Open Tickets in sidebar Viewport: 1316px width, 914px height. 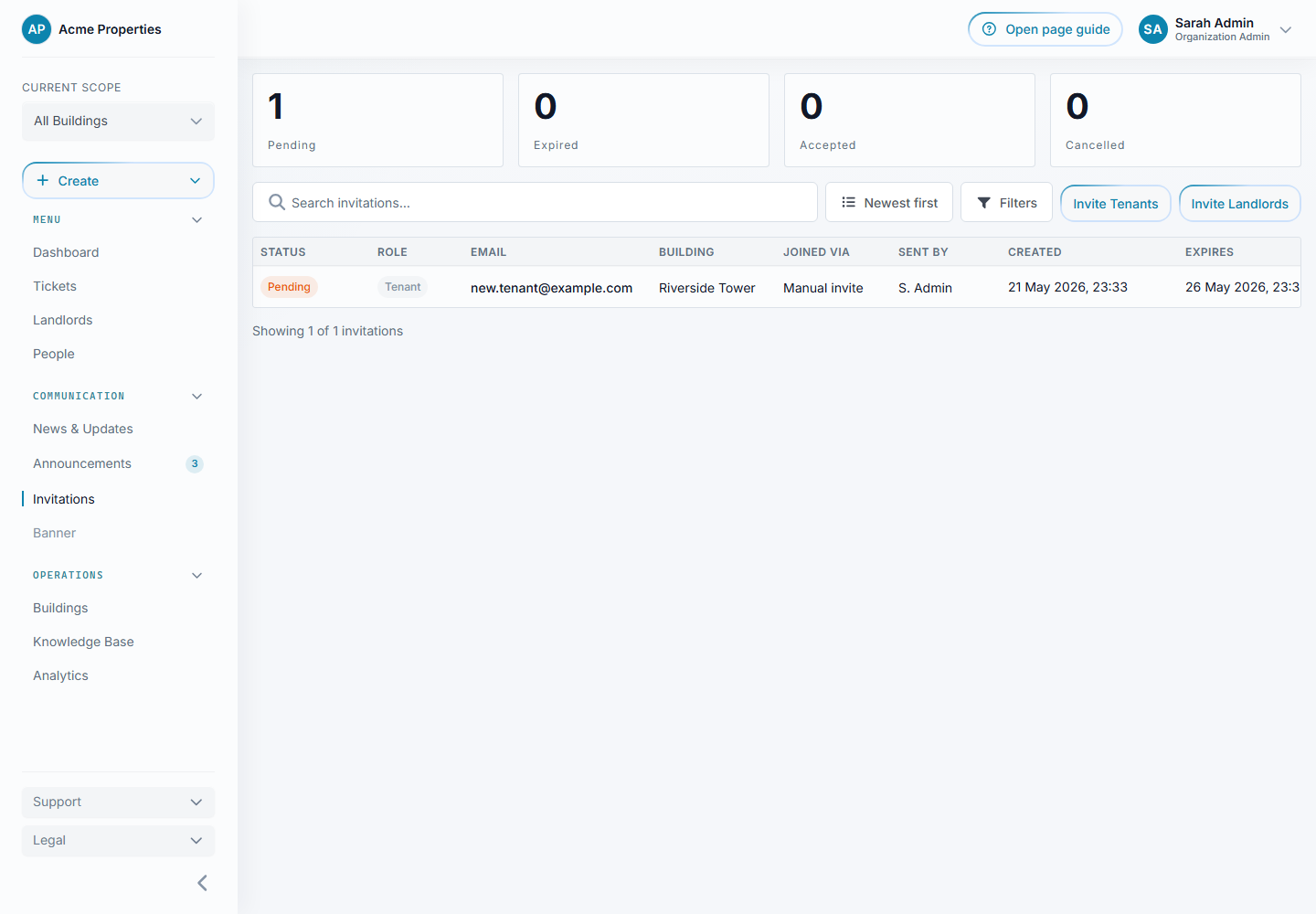(55, 286)
